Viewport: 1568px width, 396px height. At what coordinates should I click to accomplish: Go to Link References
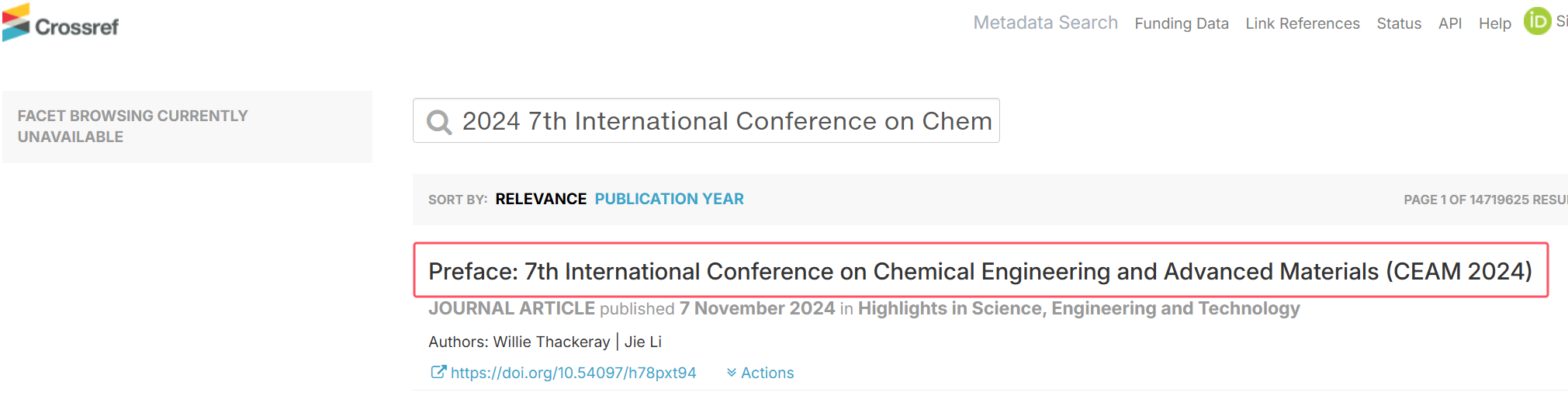[x=1303, y=24]
